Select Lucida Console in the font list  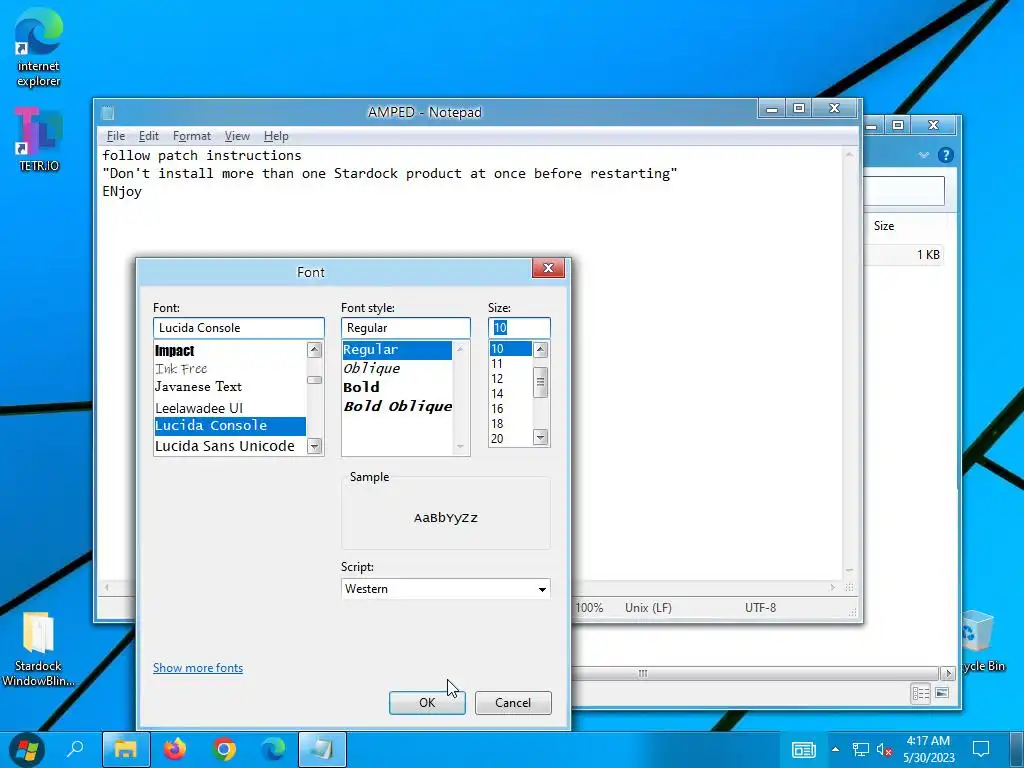click(x=230, y=426)
